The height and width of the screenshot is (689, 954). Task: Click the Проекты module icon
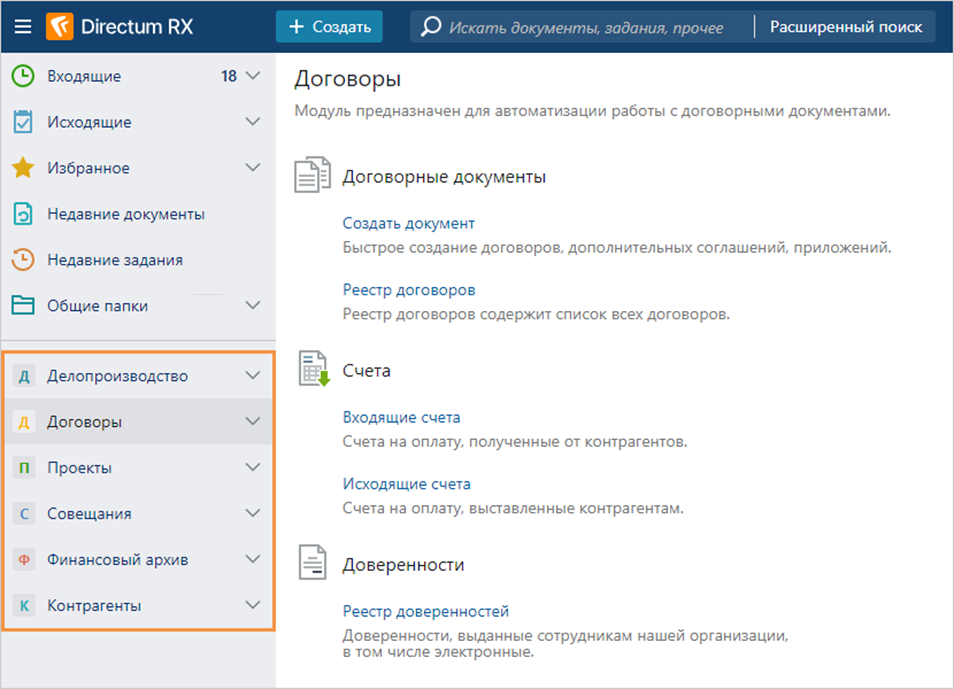click(24, 468)
